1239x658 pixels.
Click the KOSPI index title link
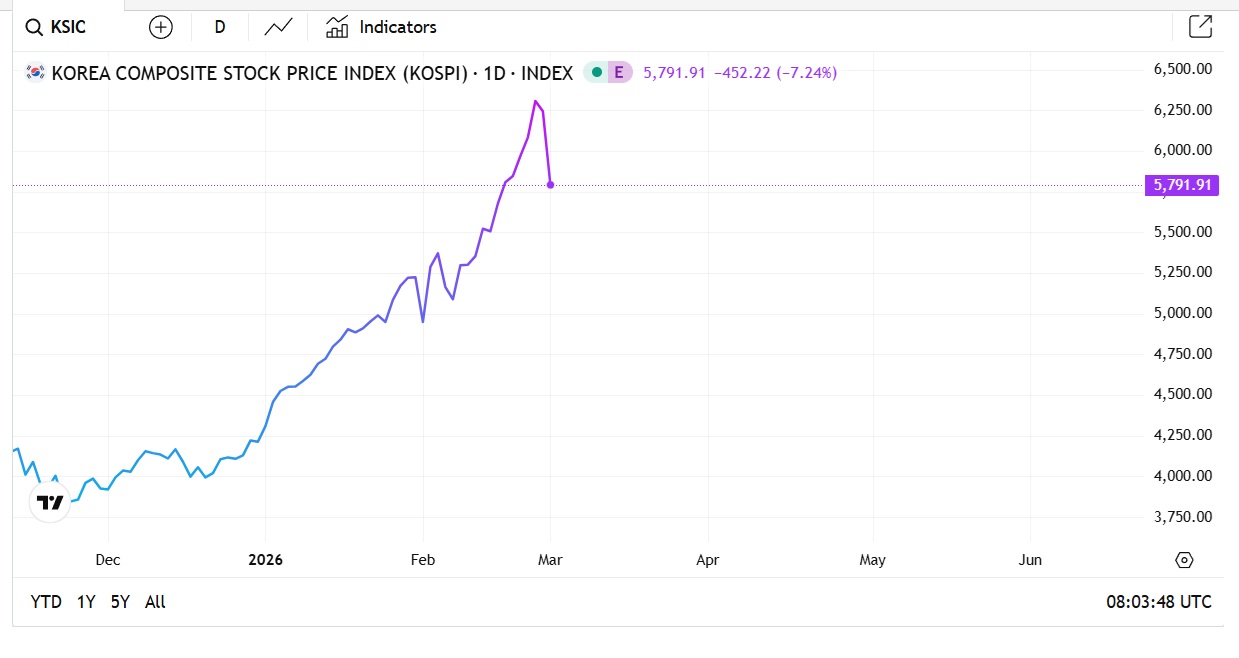(x=312, y=72)
